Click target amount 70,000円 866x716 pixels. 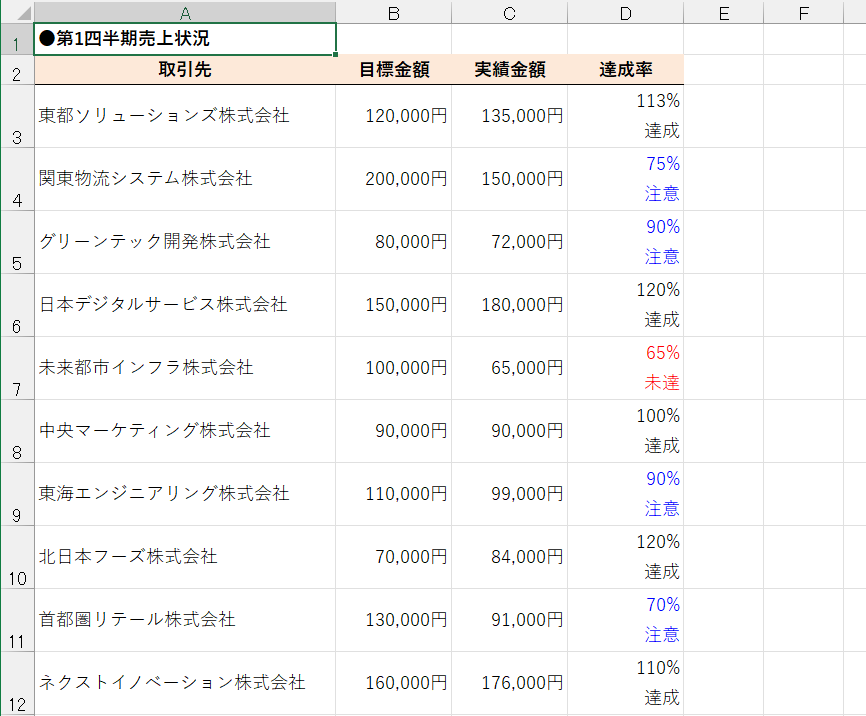(x=393, y=557)
